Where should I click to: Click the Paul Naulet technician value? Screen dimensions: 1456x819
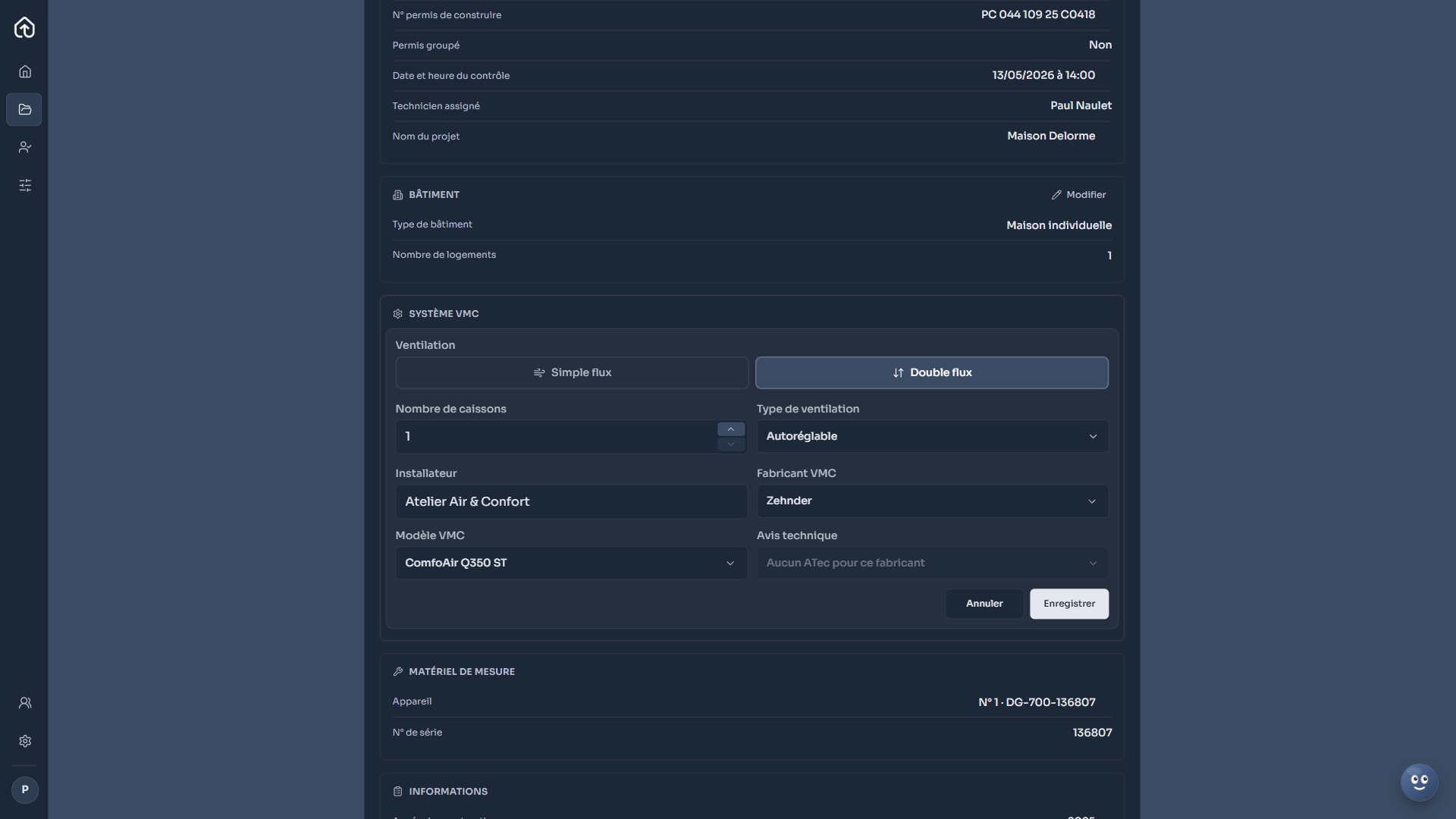pyautogui.click(x=1081, y=105)
